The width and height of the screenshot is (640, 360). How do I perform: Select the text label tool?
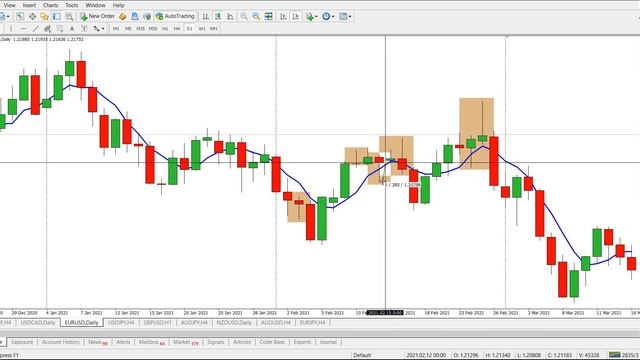coord(84,29)
